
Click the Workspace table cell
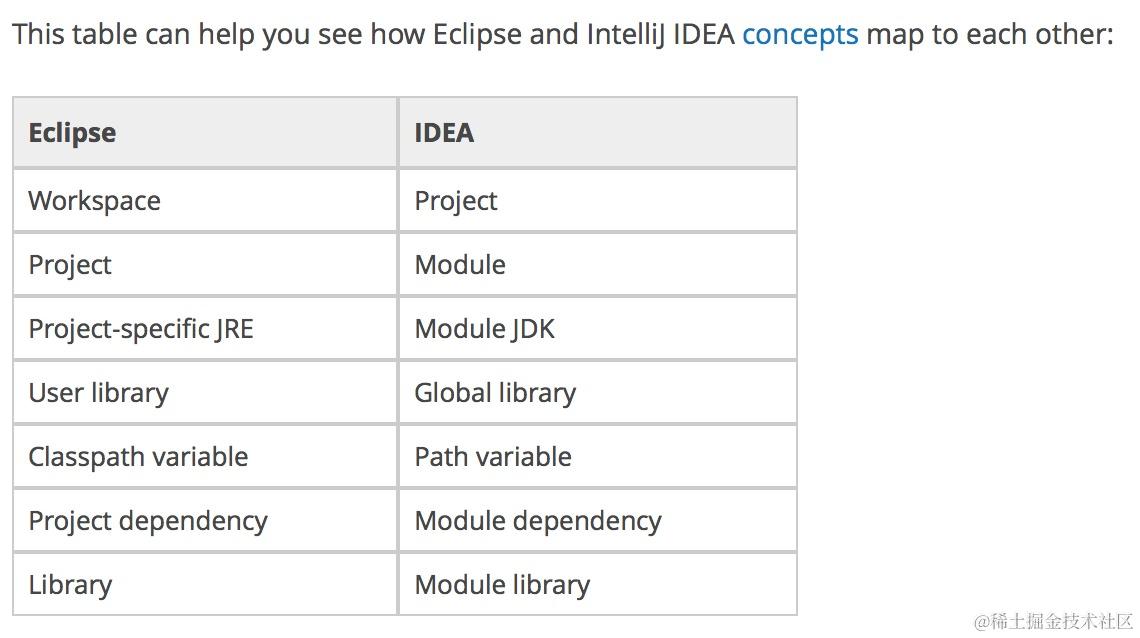tap(205, 201)
